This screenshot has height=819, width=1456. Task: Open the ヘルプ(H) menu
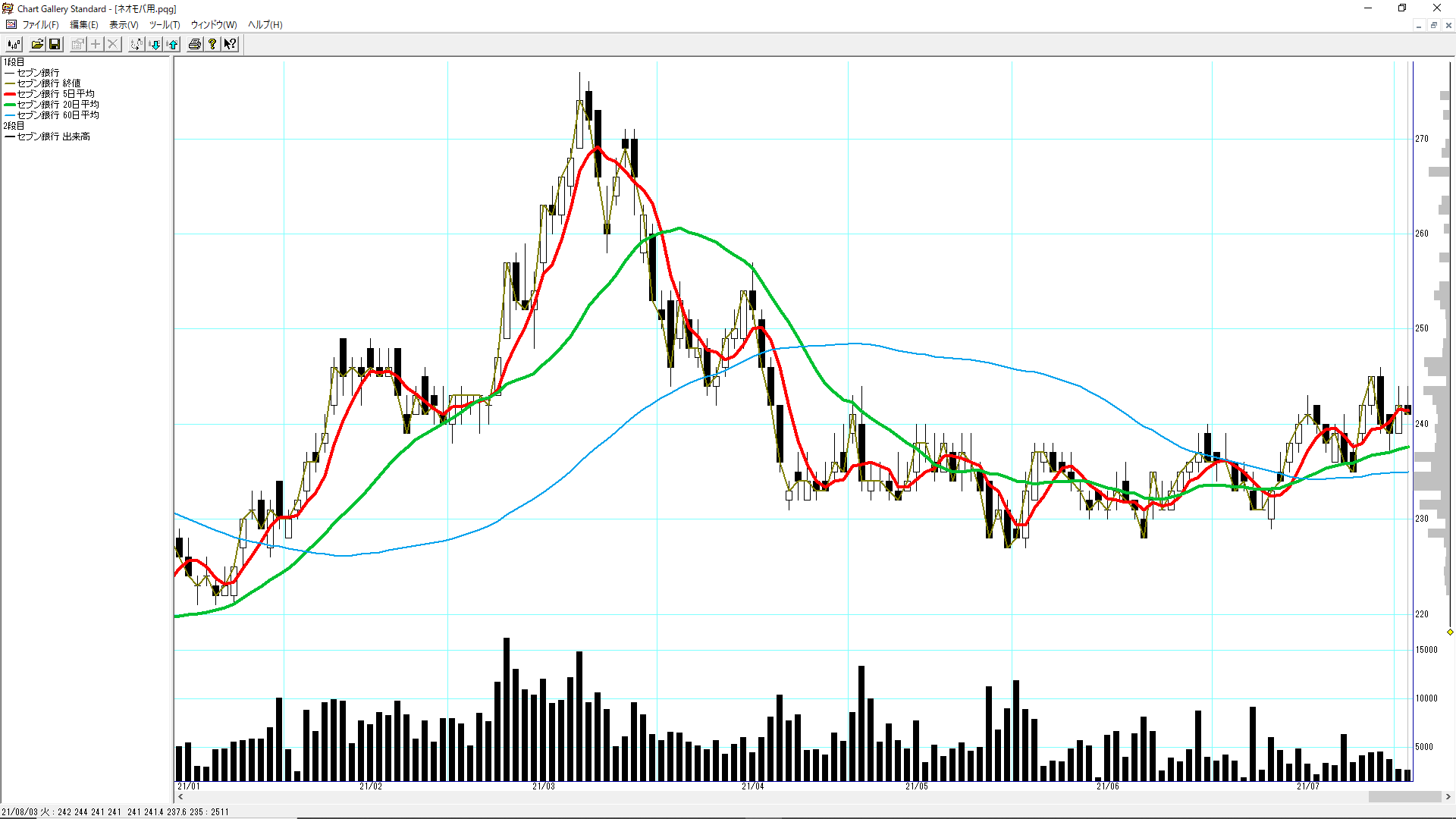265,24
